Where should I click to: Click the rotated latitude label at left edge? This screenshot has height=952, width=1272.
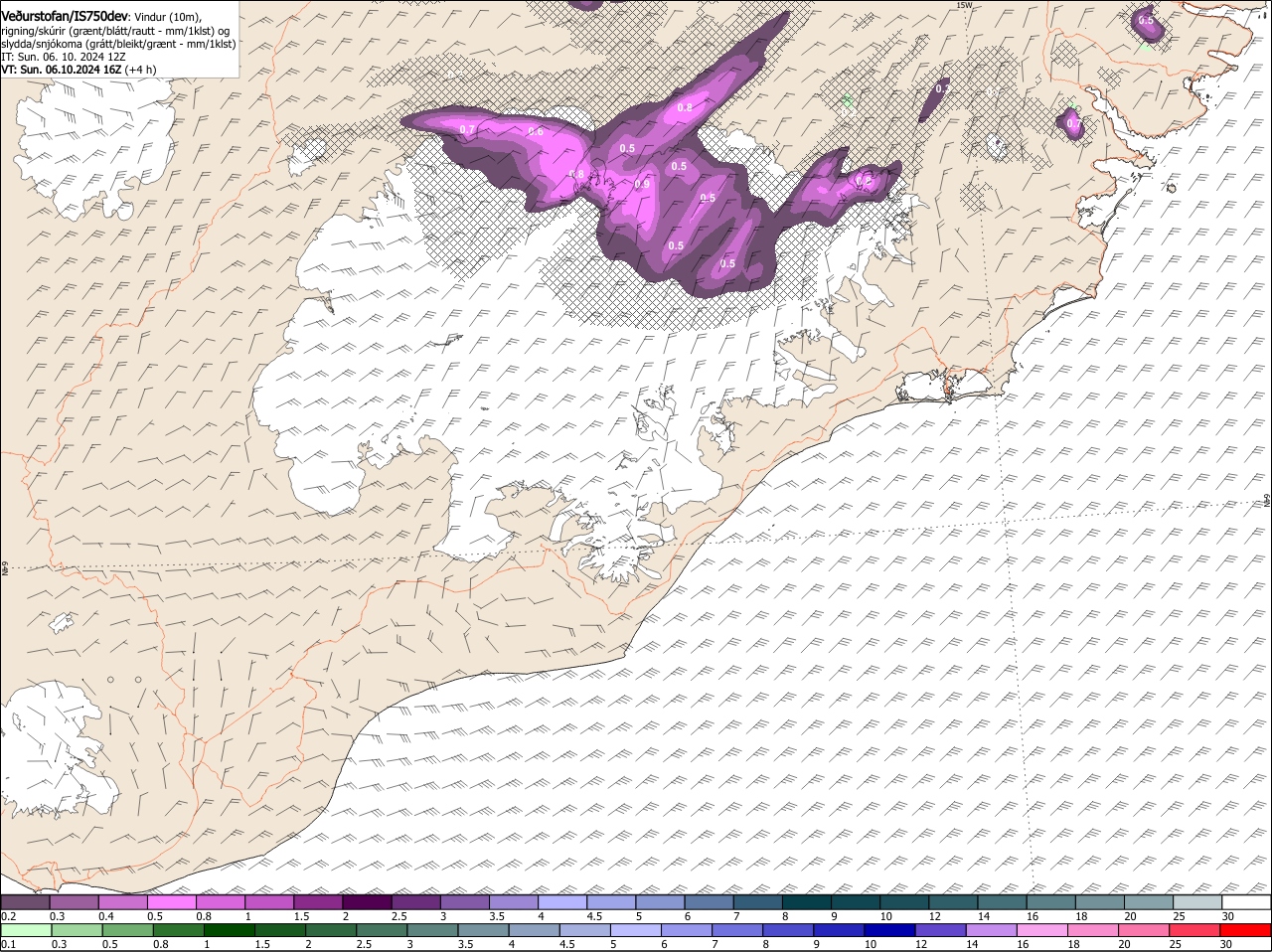click(5, 569)
